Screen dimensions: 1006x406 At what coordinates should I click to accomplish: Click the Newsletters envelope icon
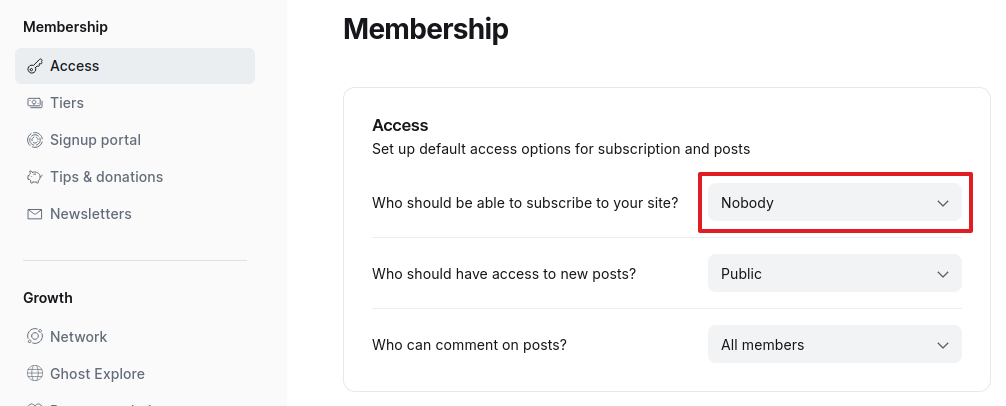point(34,214)
